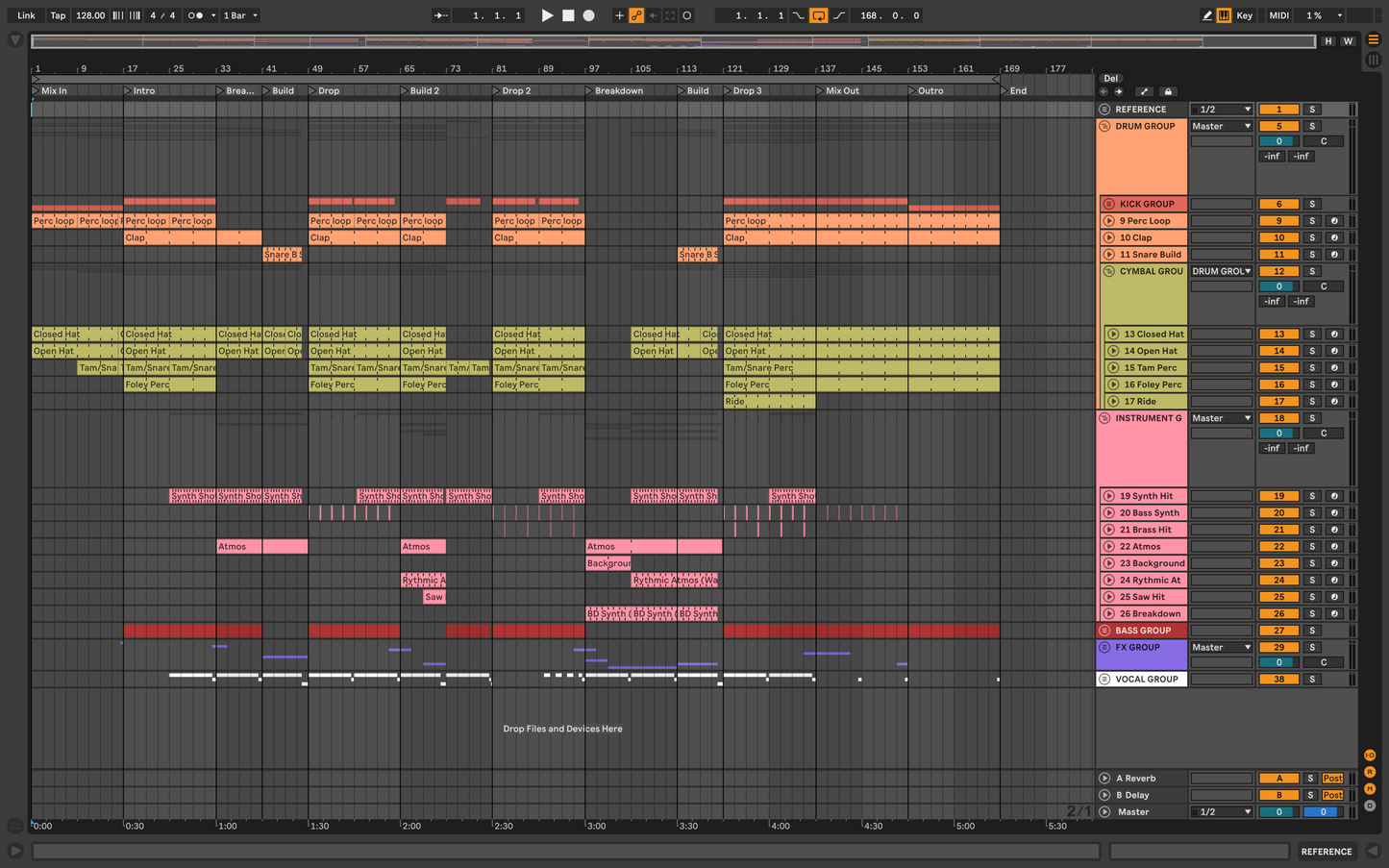Toggle the Draw Mode pencil icon
The height and width of the screenshot is (868, 1389).
pos(1207,15)
